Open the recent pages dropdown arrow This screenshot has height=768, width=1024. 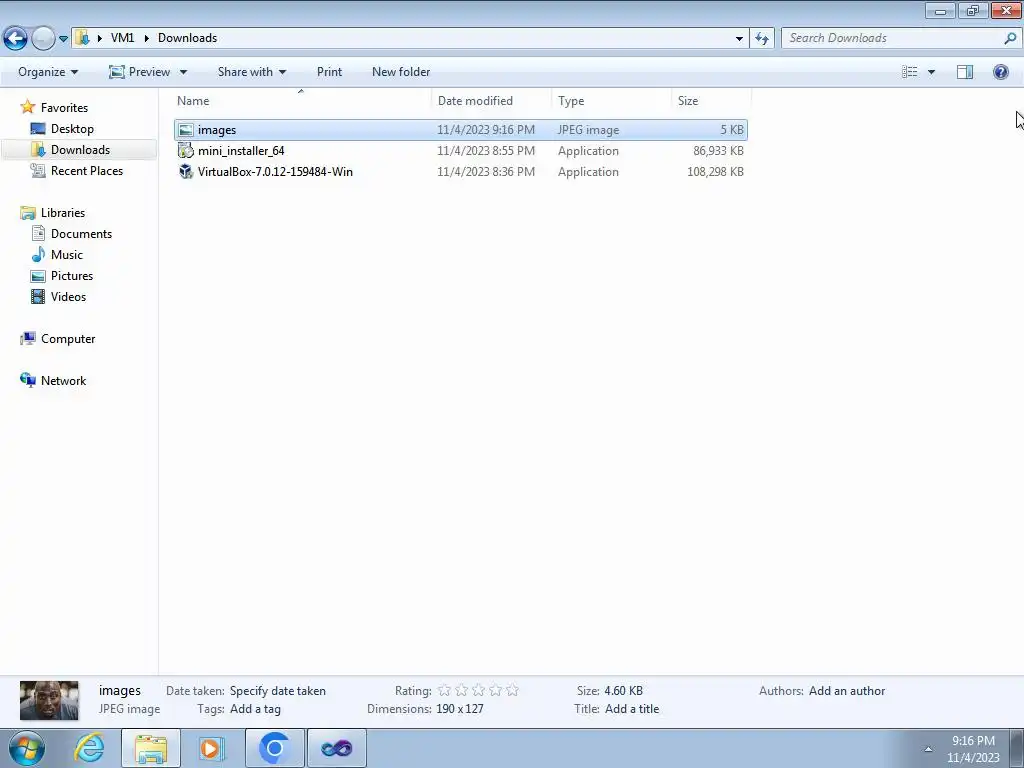(63, 39)
